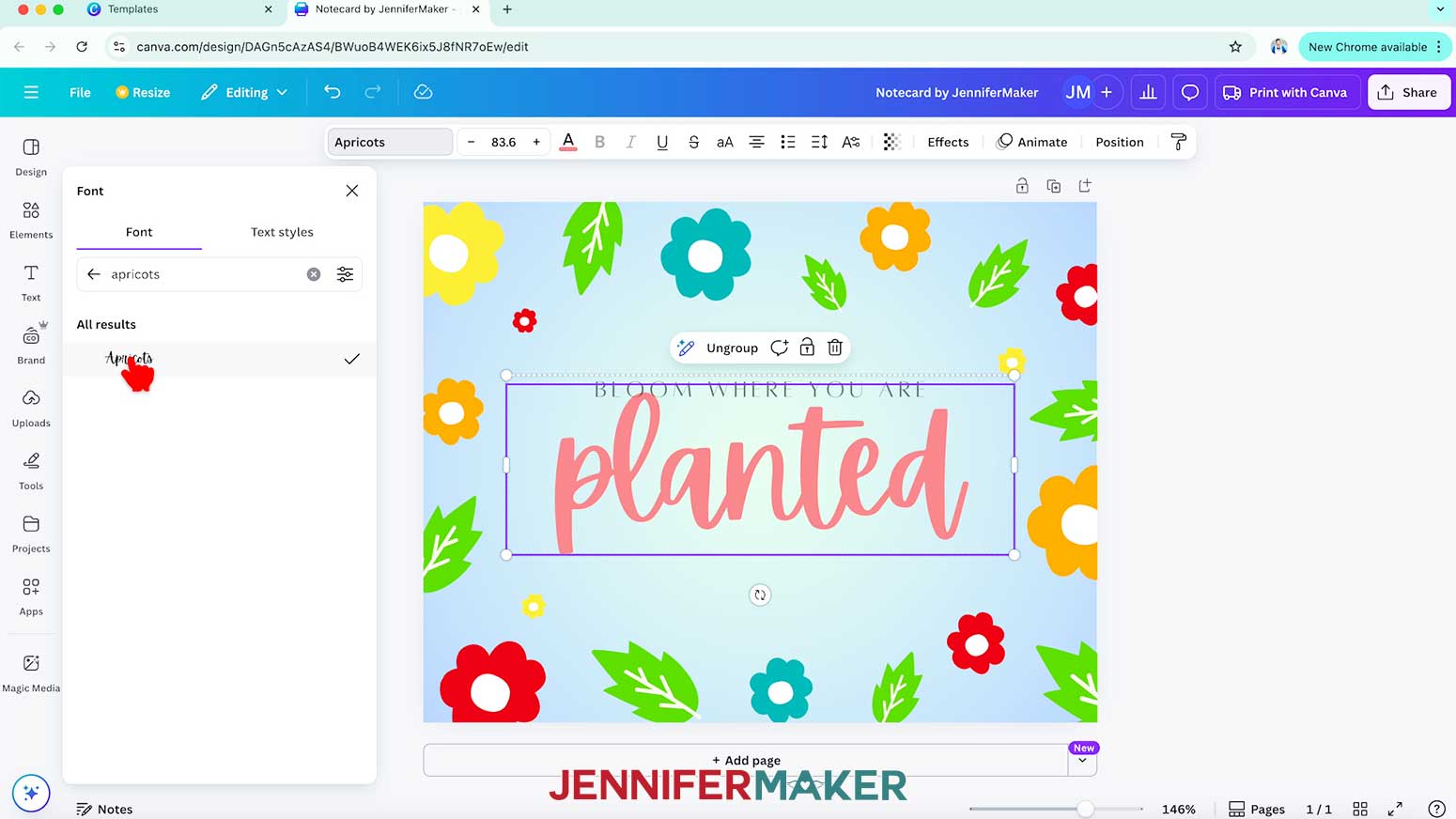The image size is (1456, 819).
Task: Check cloud save status icon
Action: 423,92
